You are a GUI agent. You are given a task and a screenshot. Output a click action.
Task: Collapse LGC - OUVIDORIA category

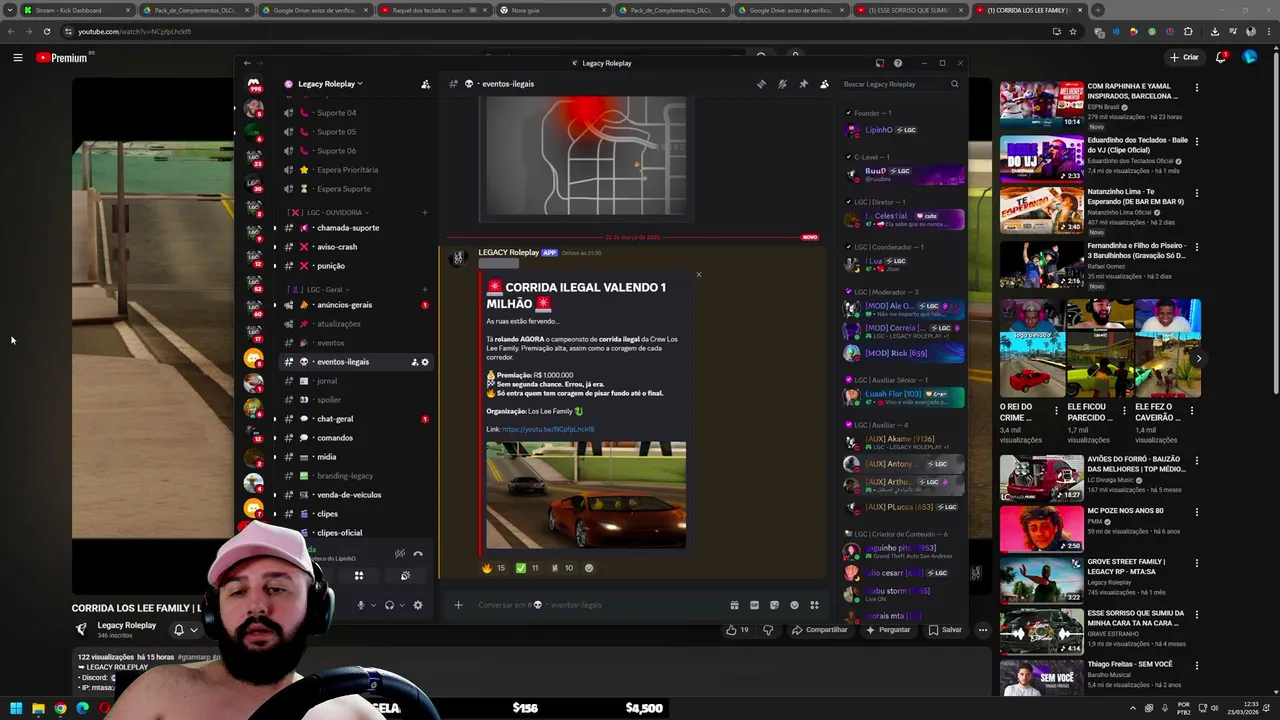(329, 213)
